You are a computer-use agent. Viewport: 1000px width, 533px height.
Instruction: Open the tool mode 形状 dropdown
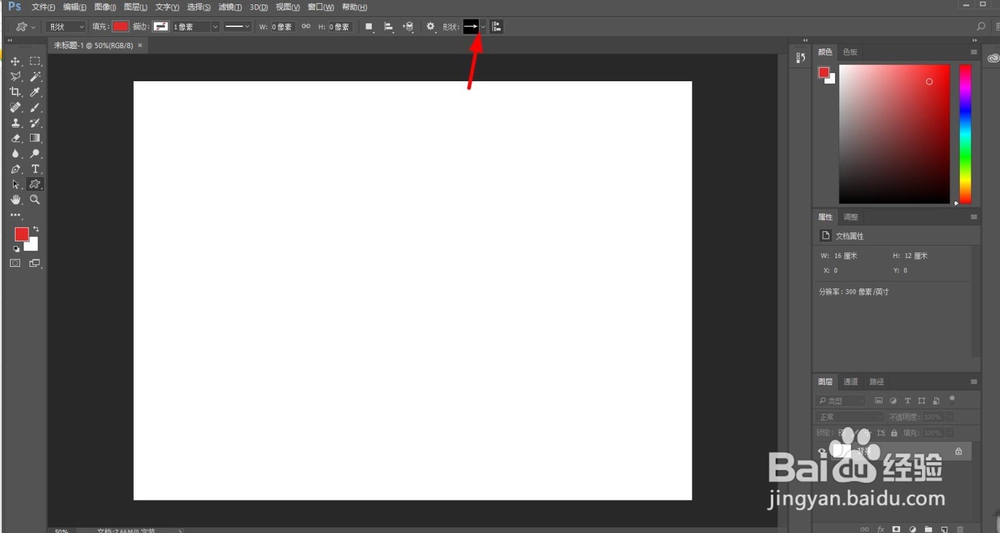tap(66, 27)
